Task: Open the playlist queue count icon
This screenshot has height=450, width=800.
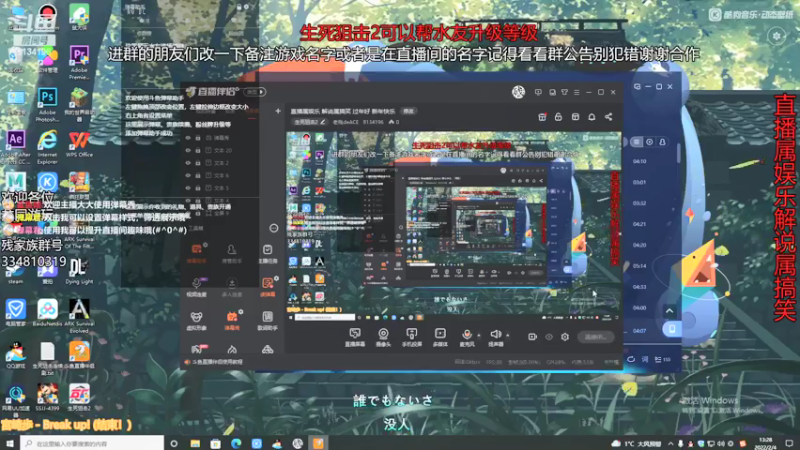Action: point(662,359)
